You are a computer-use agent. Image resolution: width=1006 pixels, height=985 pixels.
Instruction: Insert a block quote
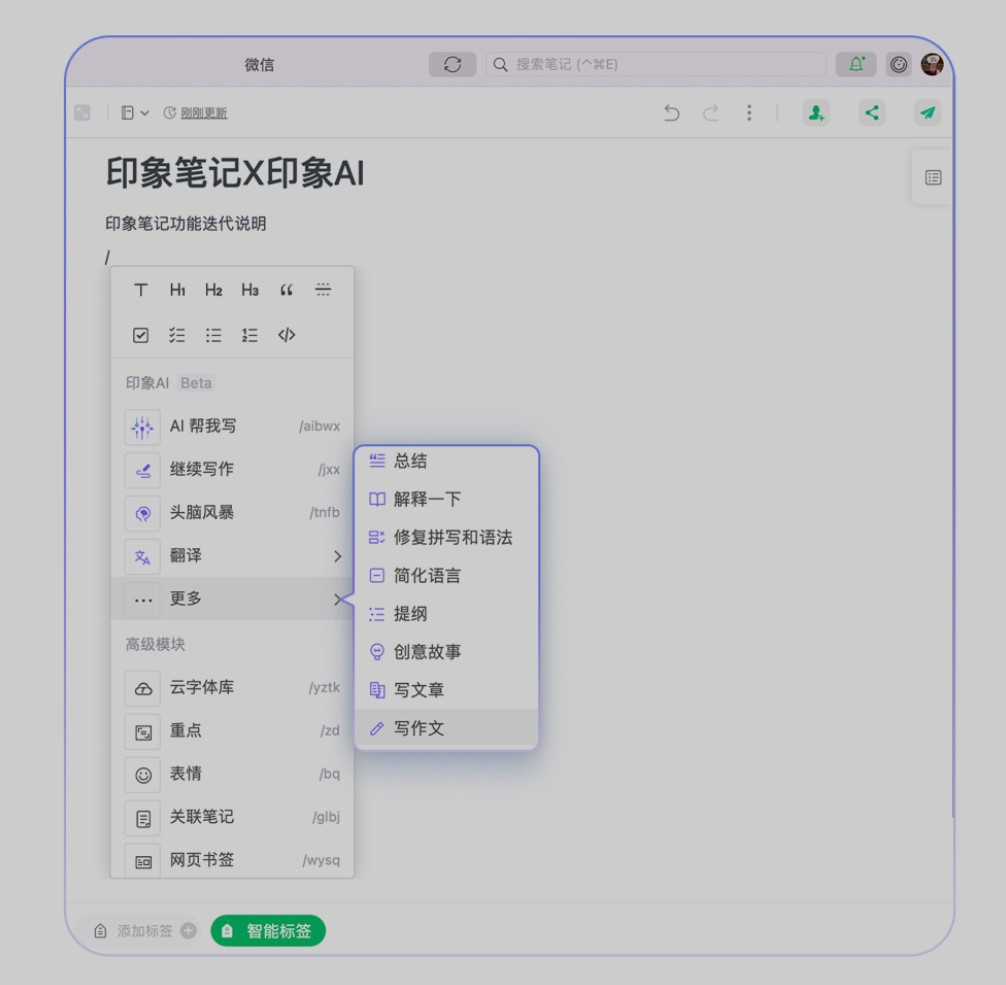point(286,290)
